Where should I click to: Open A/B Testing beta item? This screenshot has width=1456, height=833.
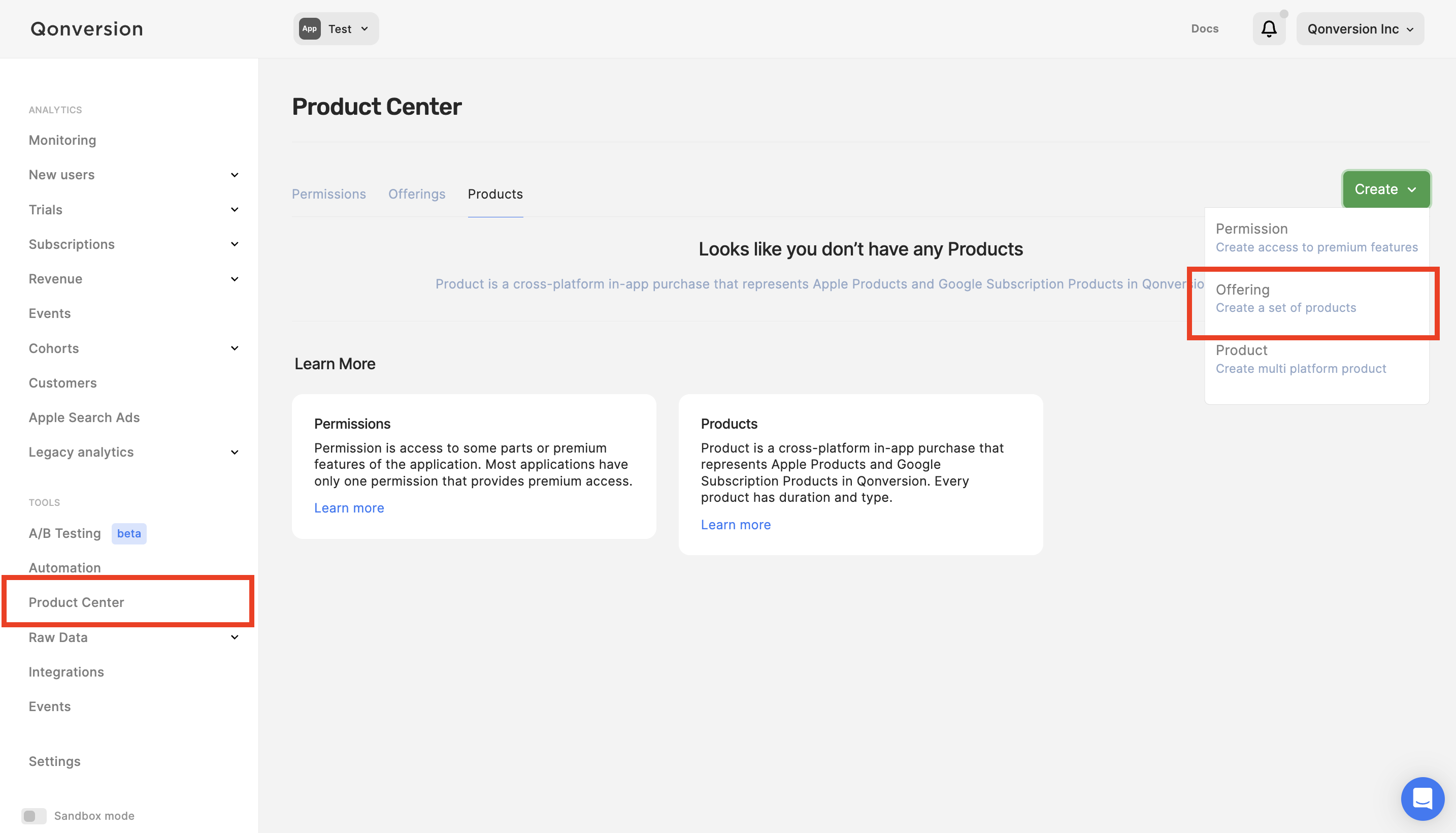point(65,533)
